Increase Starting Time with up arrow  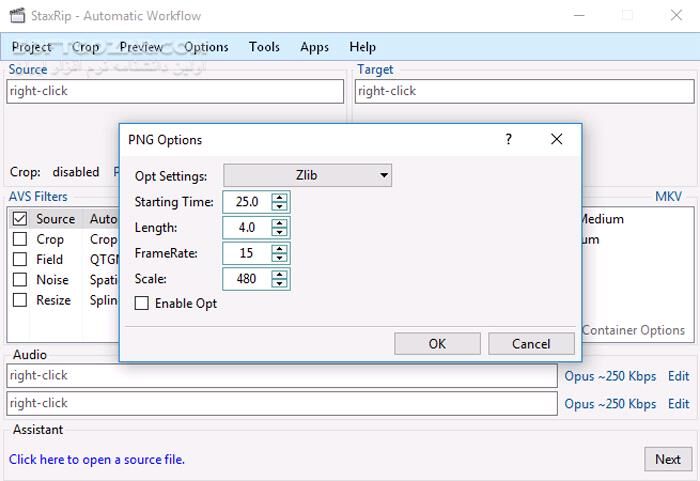pyautogui.click(x=279, y=197)
